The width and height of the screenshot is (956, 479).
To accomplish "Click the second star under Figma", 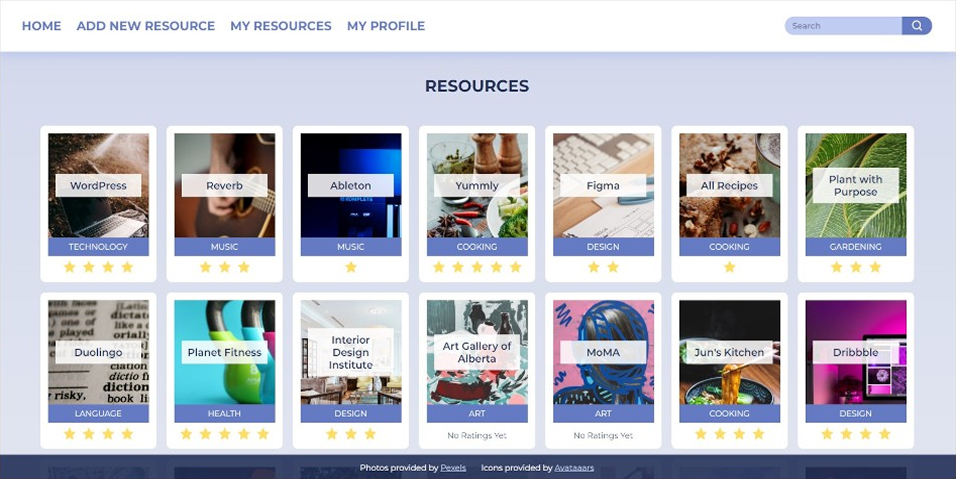I will (x=613, y=267).
